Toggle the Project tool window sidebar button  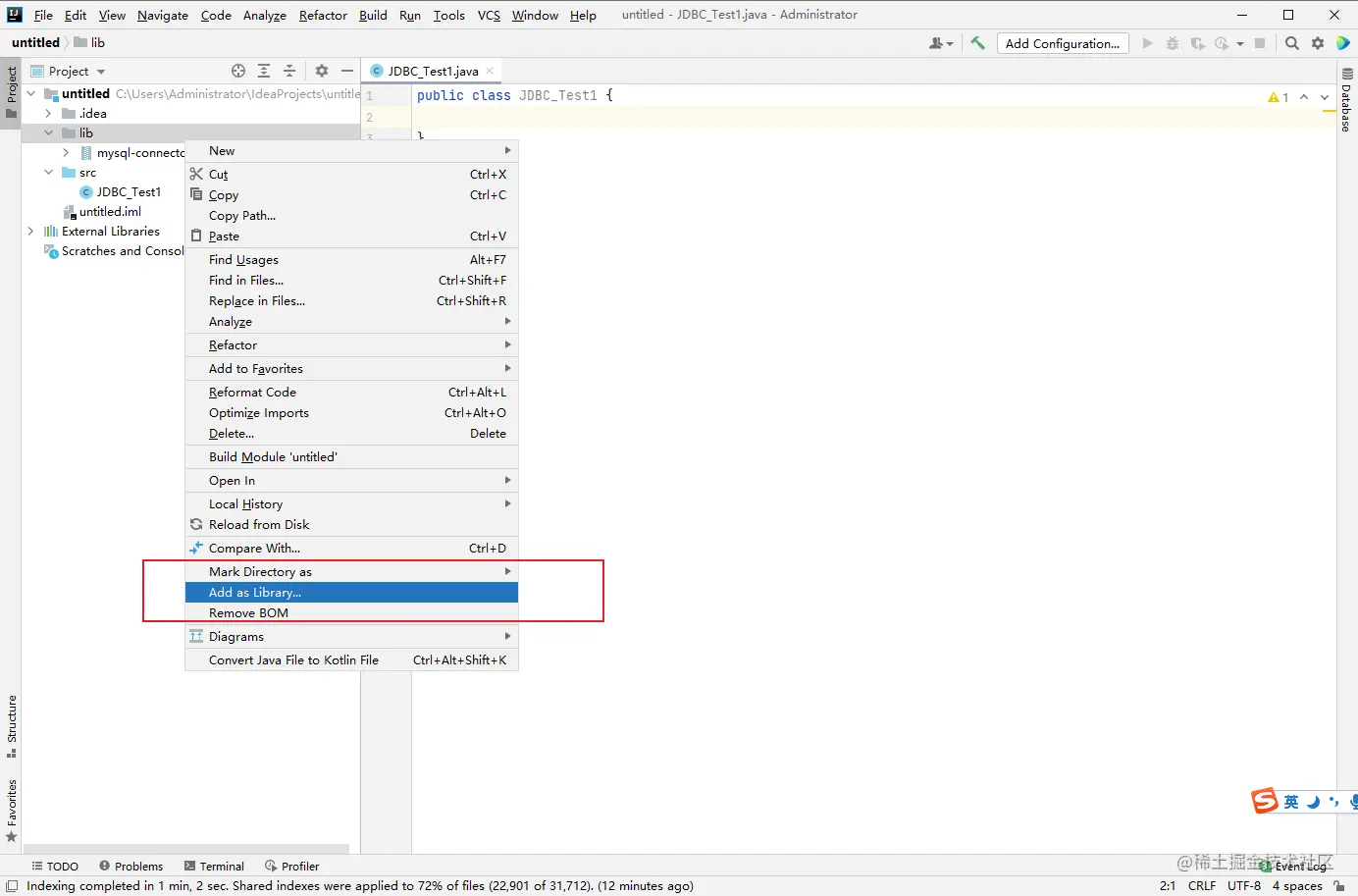[11, 91]
